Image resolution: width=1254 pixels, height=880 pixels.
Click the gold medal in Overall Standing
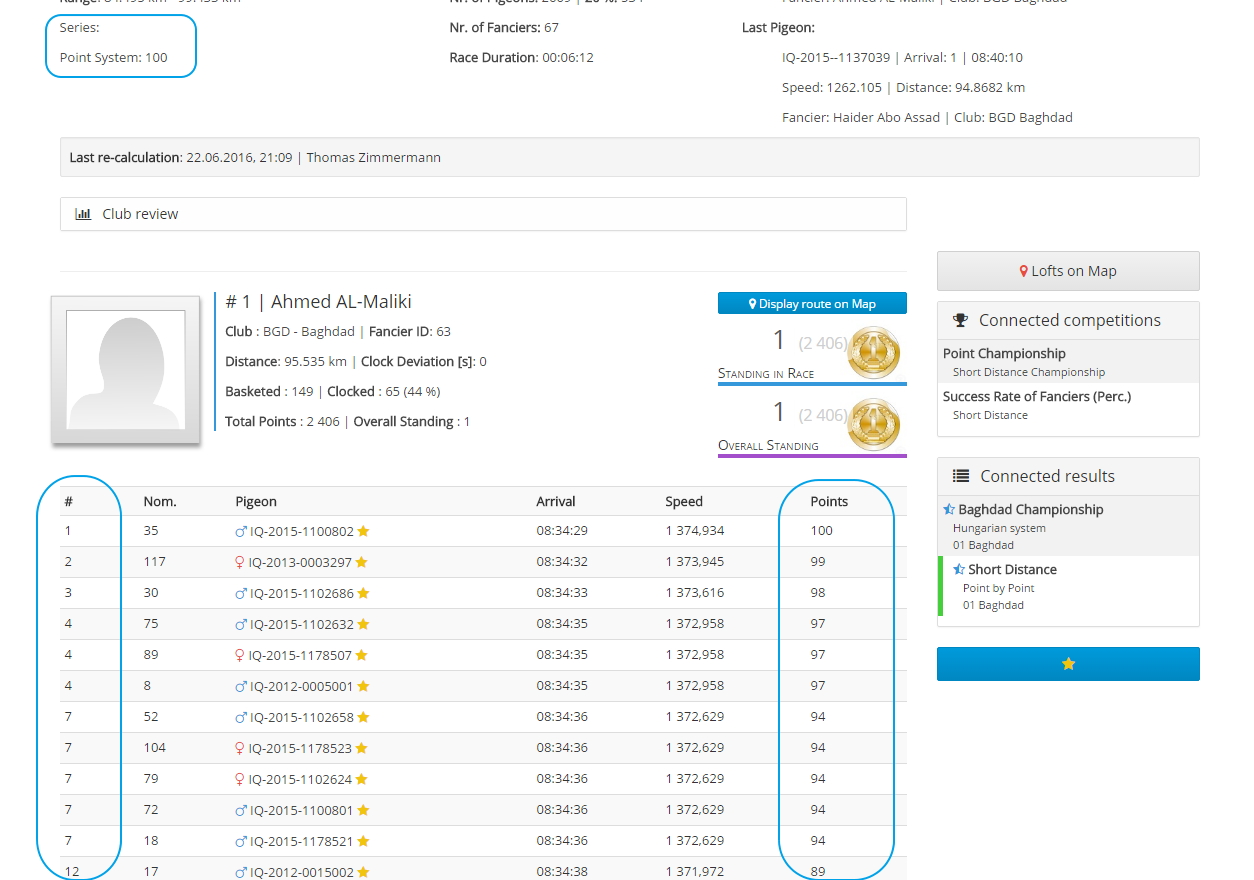click(873, 424)
